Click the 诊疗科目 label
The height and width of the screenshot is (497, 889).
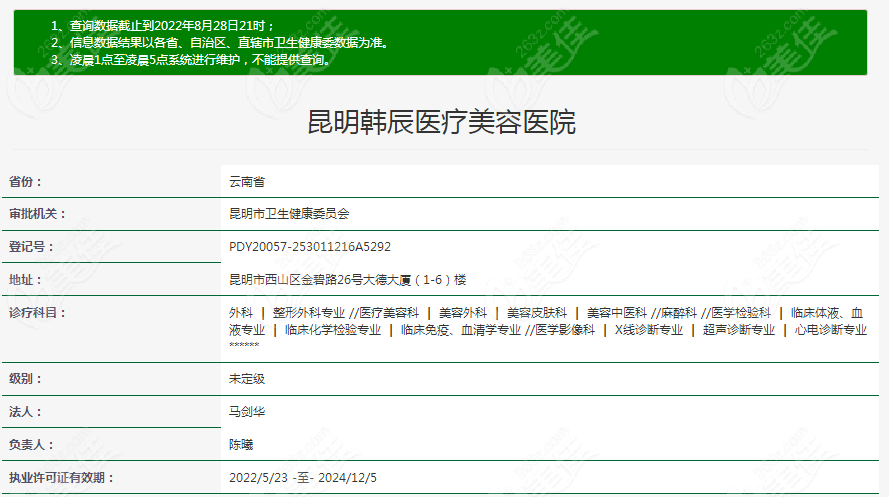click(37, 312)
